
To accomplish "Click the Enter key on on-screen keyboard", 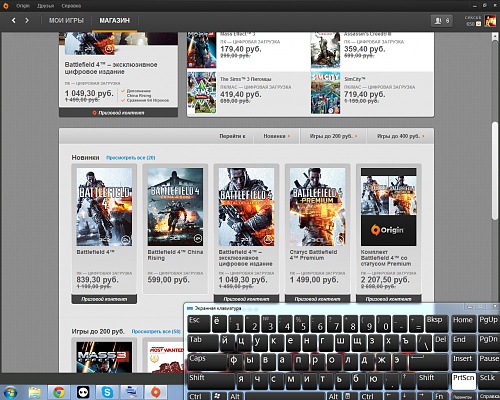I will click(428, 362).
